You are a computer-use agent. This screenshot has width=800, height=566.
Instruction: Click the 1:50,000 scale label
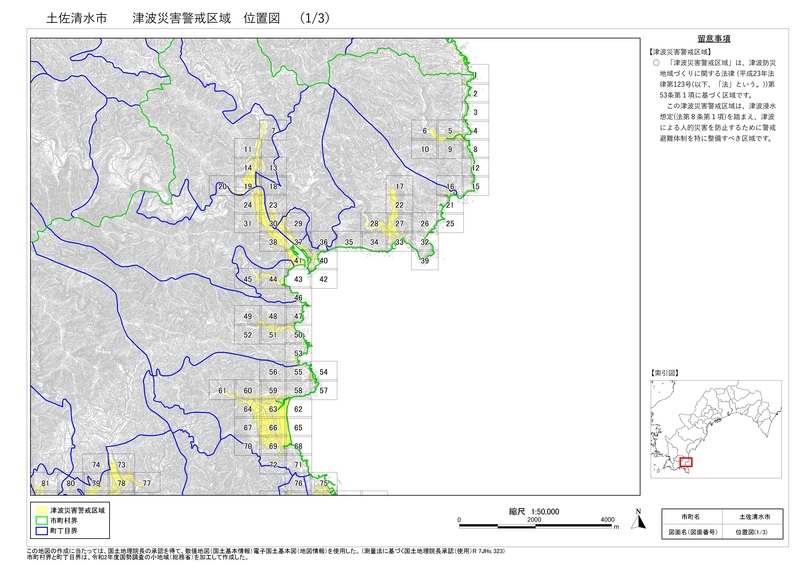534,511
